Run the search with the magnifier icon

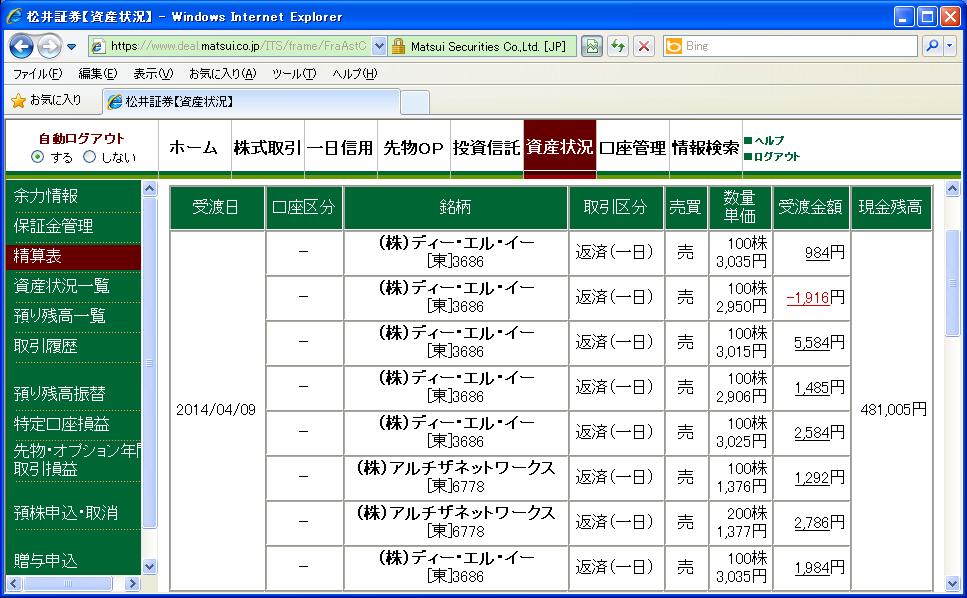932,46
